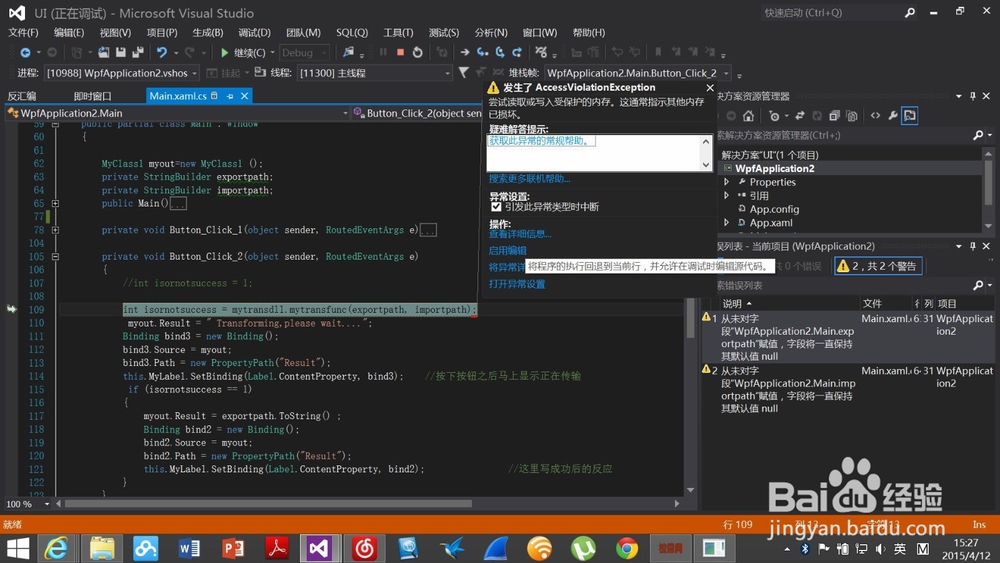Open the 工具(T) Tools menu
The height and width of the screenshot is (563, 1000).
coord(398,33)
